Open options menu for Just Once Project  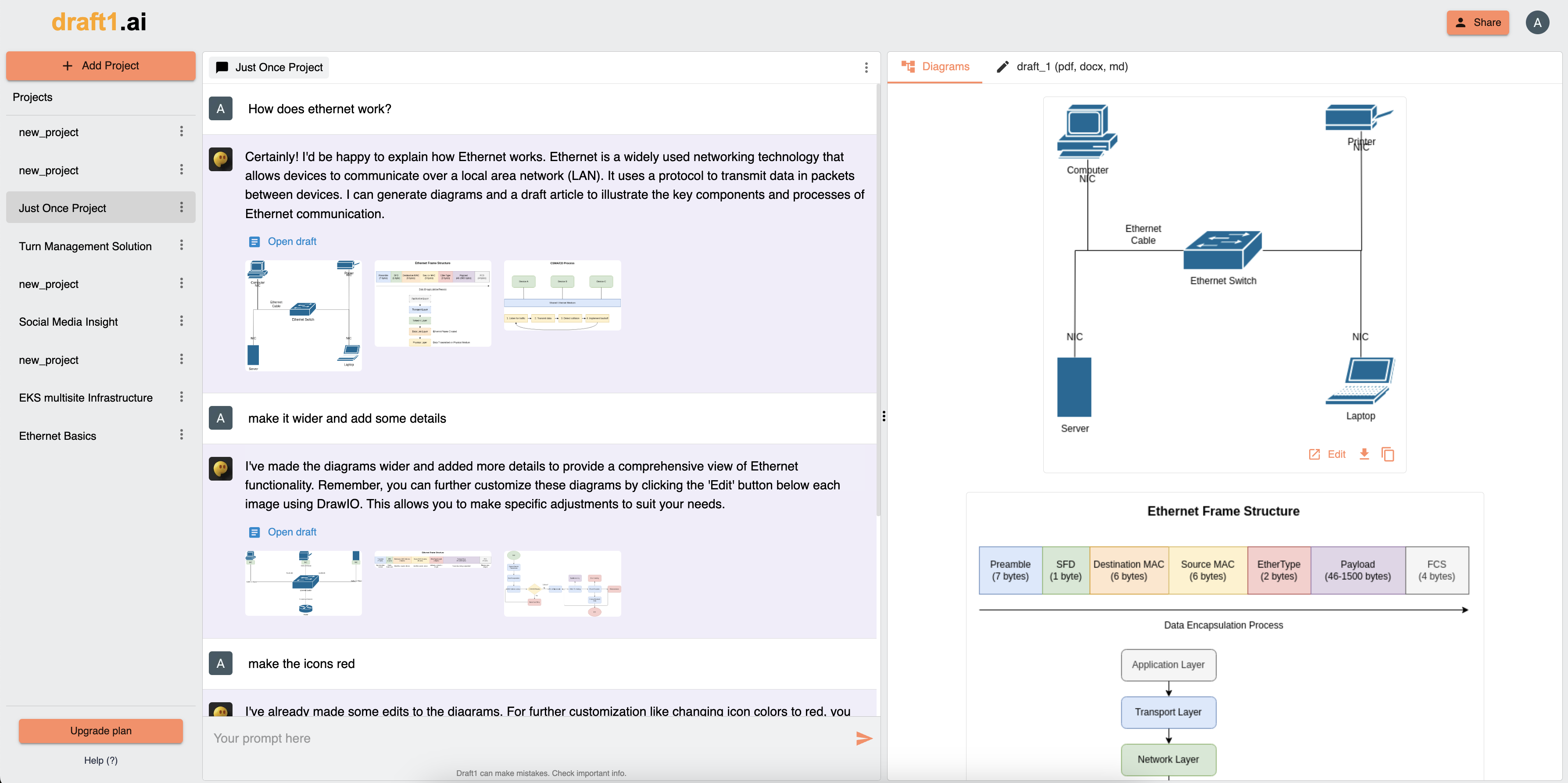click(x=181, y=208)
